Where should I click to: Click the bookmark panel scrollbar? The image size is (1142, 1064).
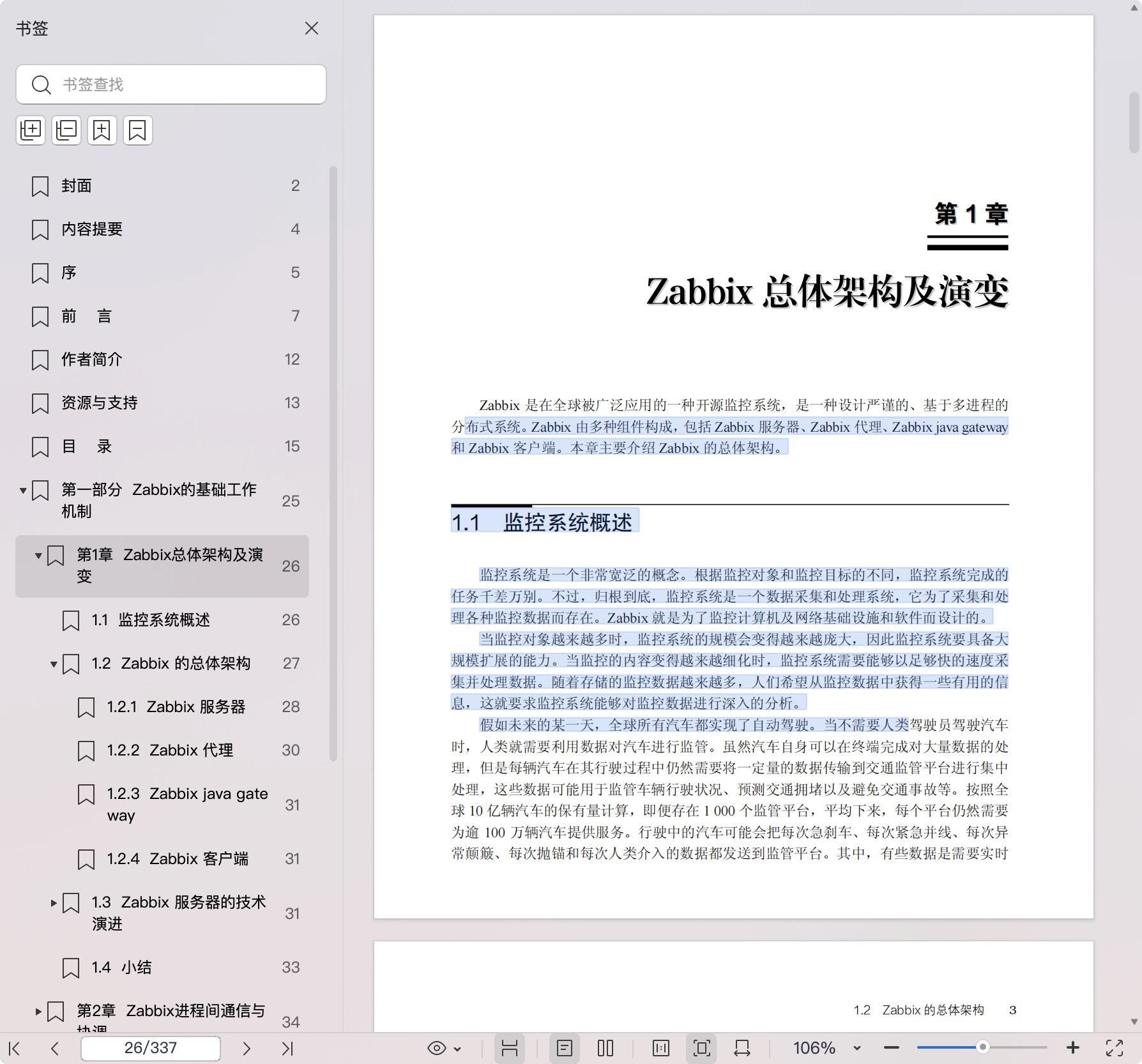pyautogui.click(x=333, y=464)
